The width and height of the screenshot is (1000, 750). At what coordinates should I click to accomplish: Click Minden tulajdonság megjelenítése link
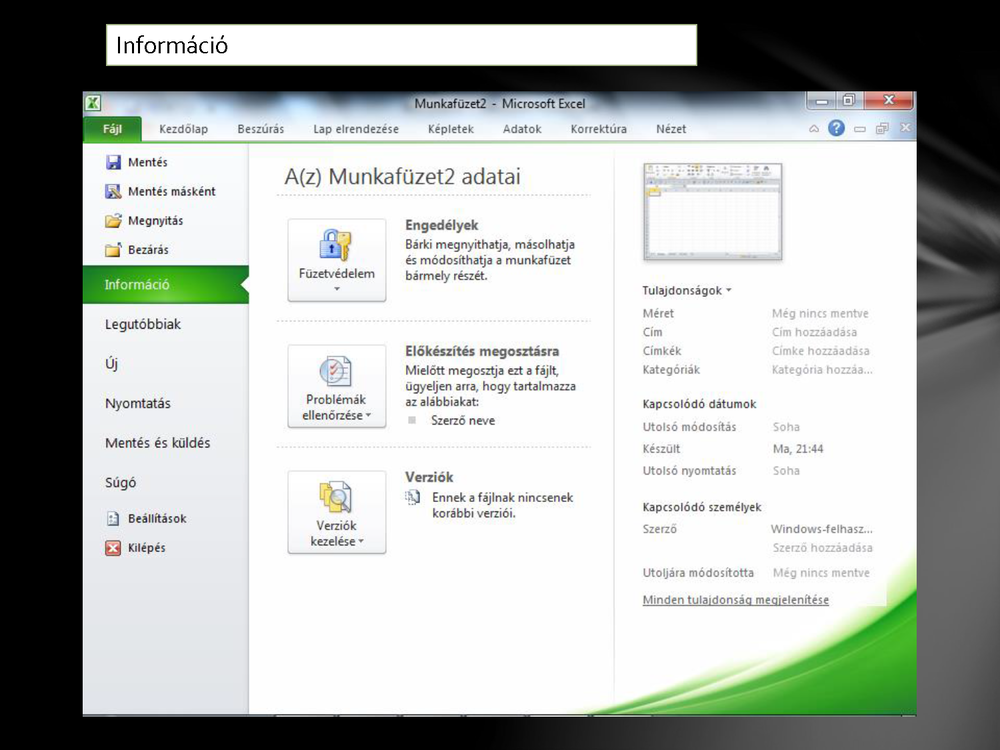[x=735, y=599]
